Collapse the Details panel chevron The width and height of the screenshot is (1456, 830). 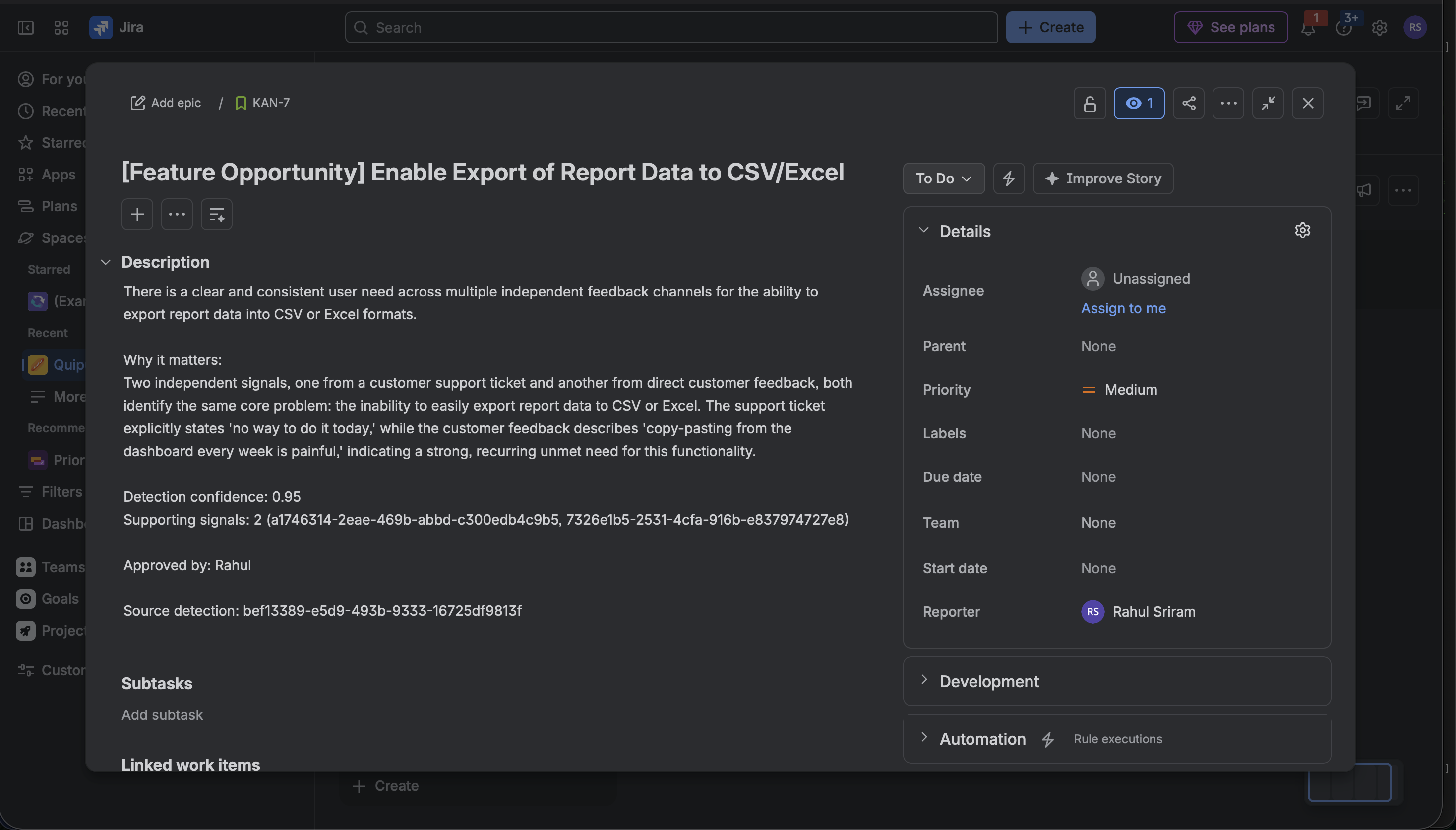click(x=923, y=230)
